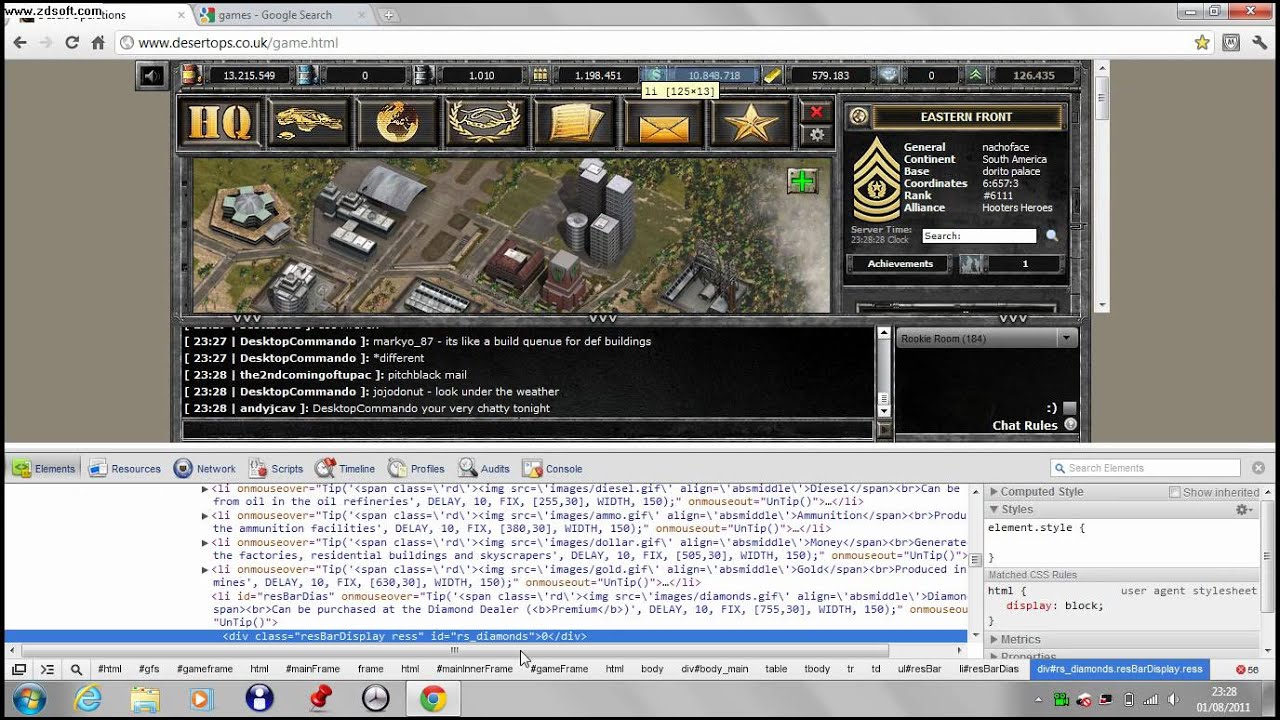The height and width of the screenshot is (720, 1280).
Task: Open the Achievements button
Action: point(900,264)
